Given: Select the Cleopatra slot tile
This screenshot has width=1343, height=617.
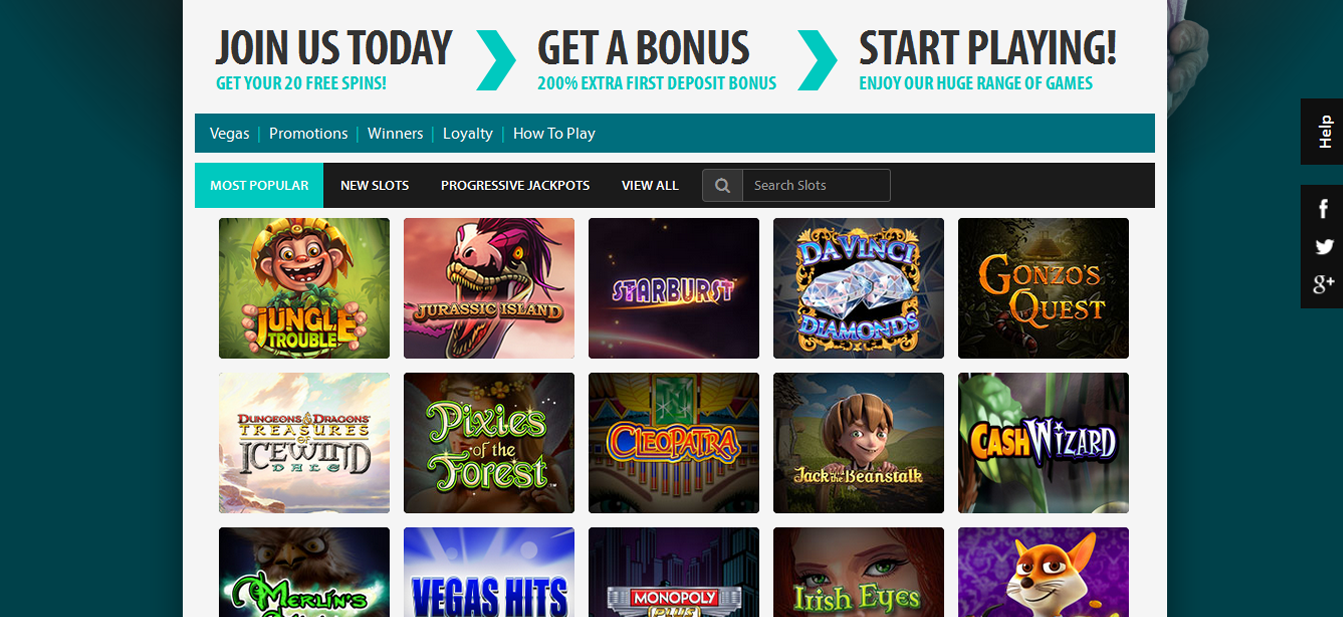Looking at the screenshot, I should click(x=674, y=443).
